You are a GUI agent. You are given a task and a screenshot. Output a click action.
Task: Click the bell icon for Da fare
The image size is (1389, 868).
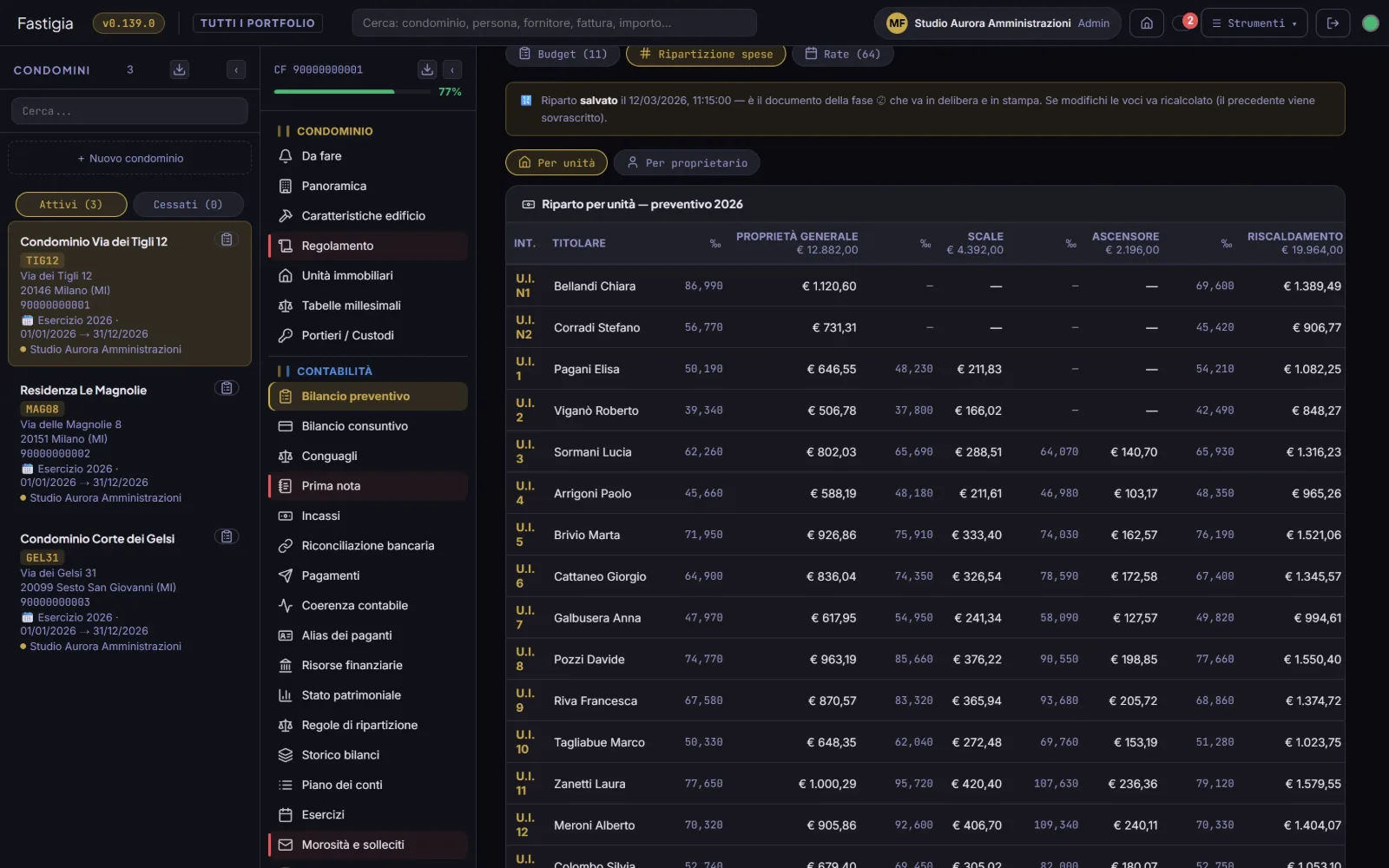(285, 156)
